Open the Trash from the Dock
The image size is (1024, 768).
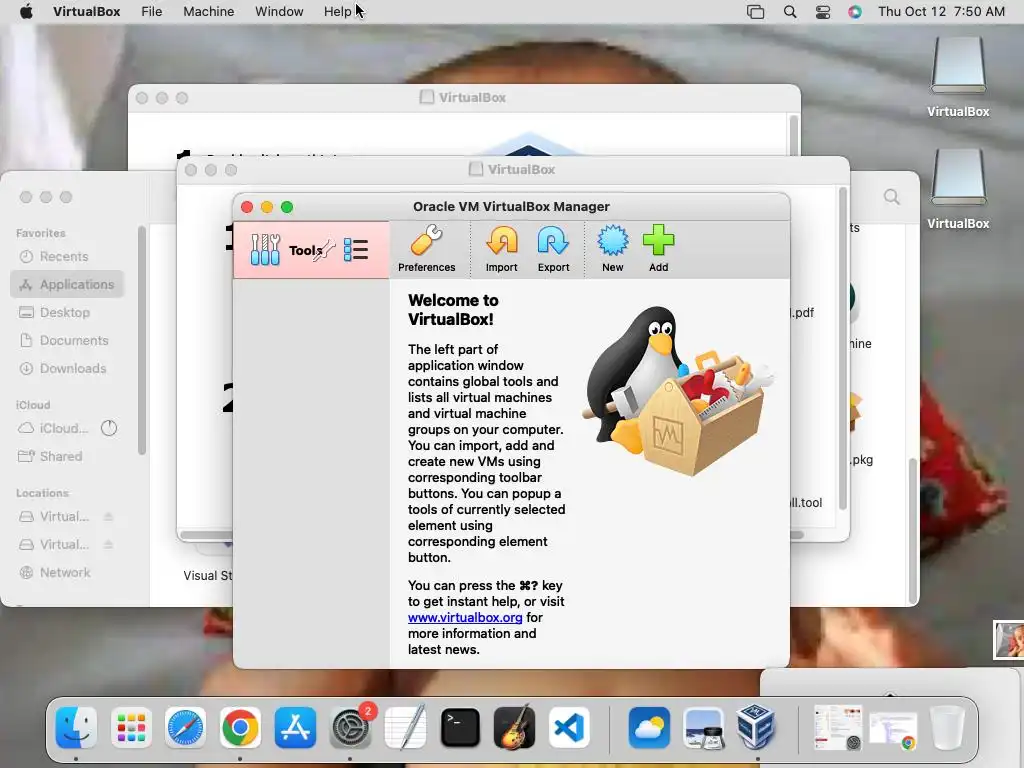point(947,727)
